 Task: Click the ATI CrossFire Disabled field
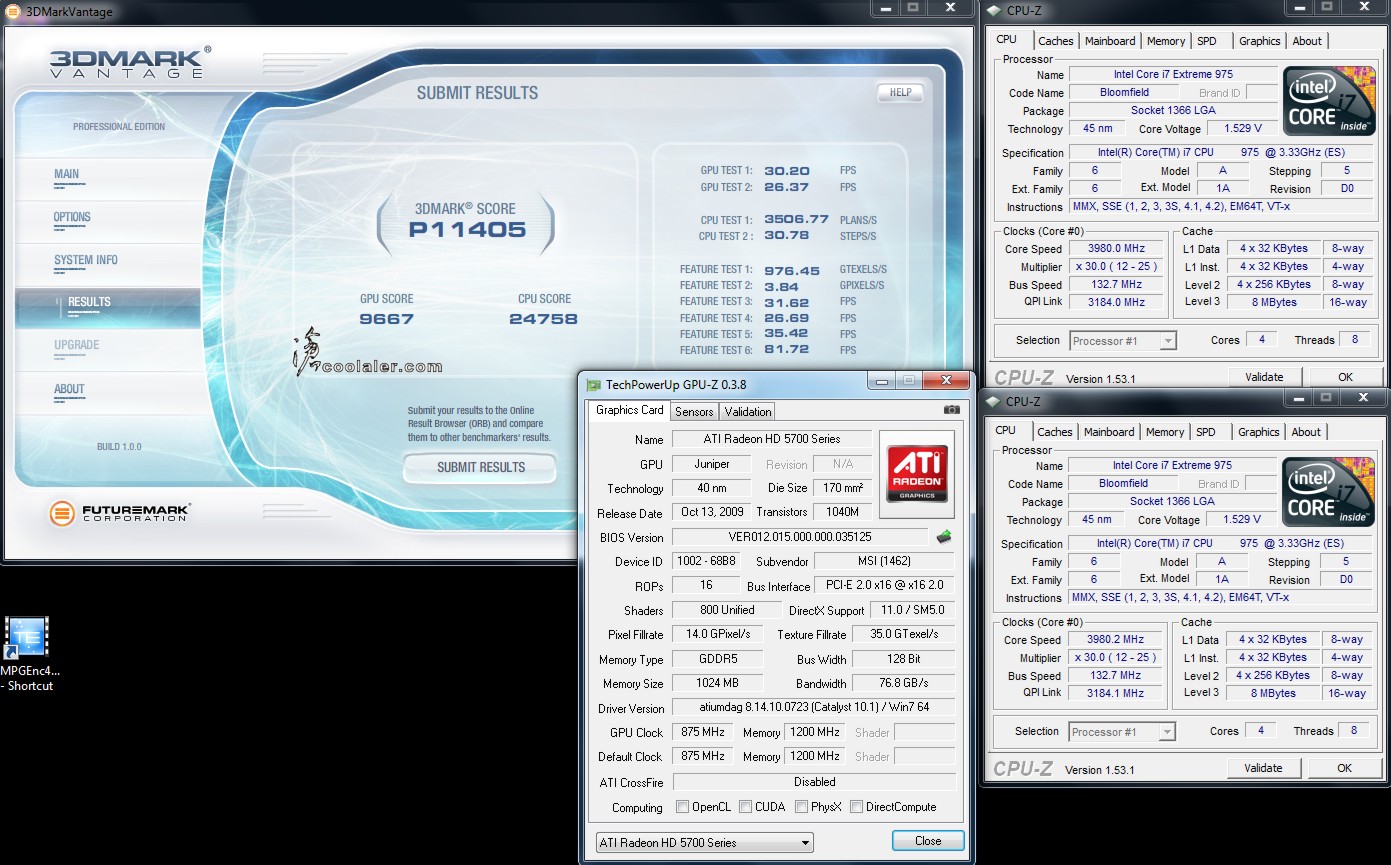[x=813, y=782]
